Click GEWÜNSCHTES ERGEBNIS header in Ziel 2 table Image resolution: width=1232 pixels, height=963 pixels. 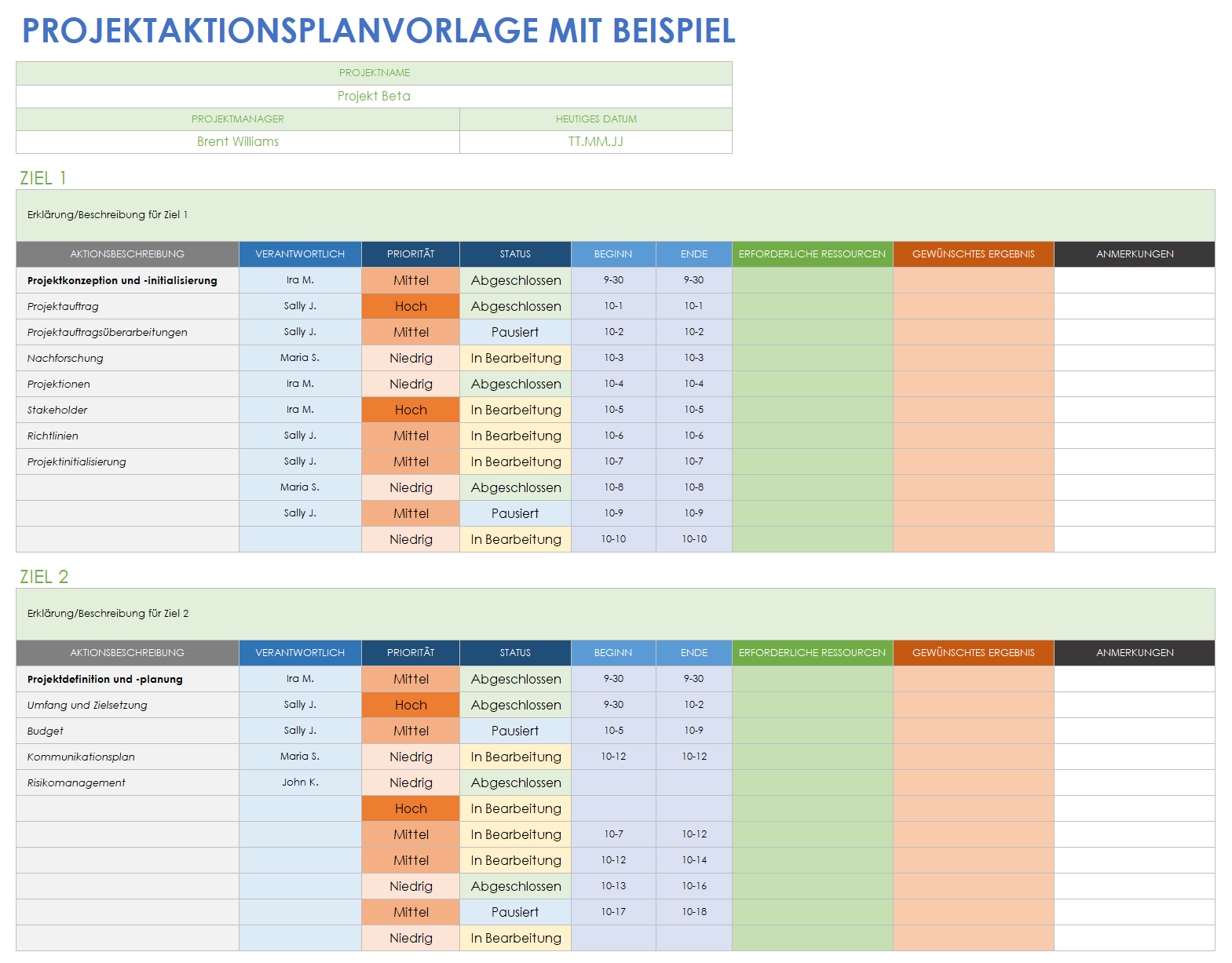tap(974, 653)
